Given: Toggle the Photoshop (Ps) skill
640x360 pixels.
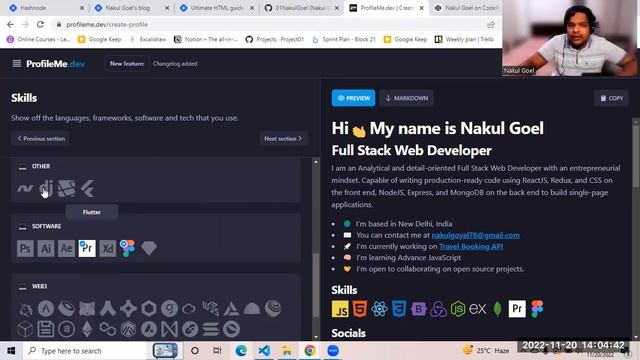Looking at the screenshot, I should pyautogui.click(x=25, y=248).
